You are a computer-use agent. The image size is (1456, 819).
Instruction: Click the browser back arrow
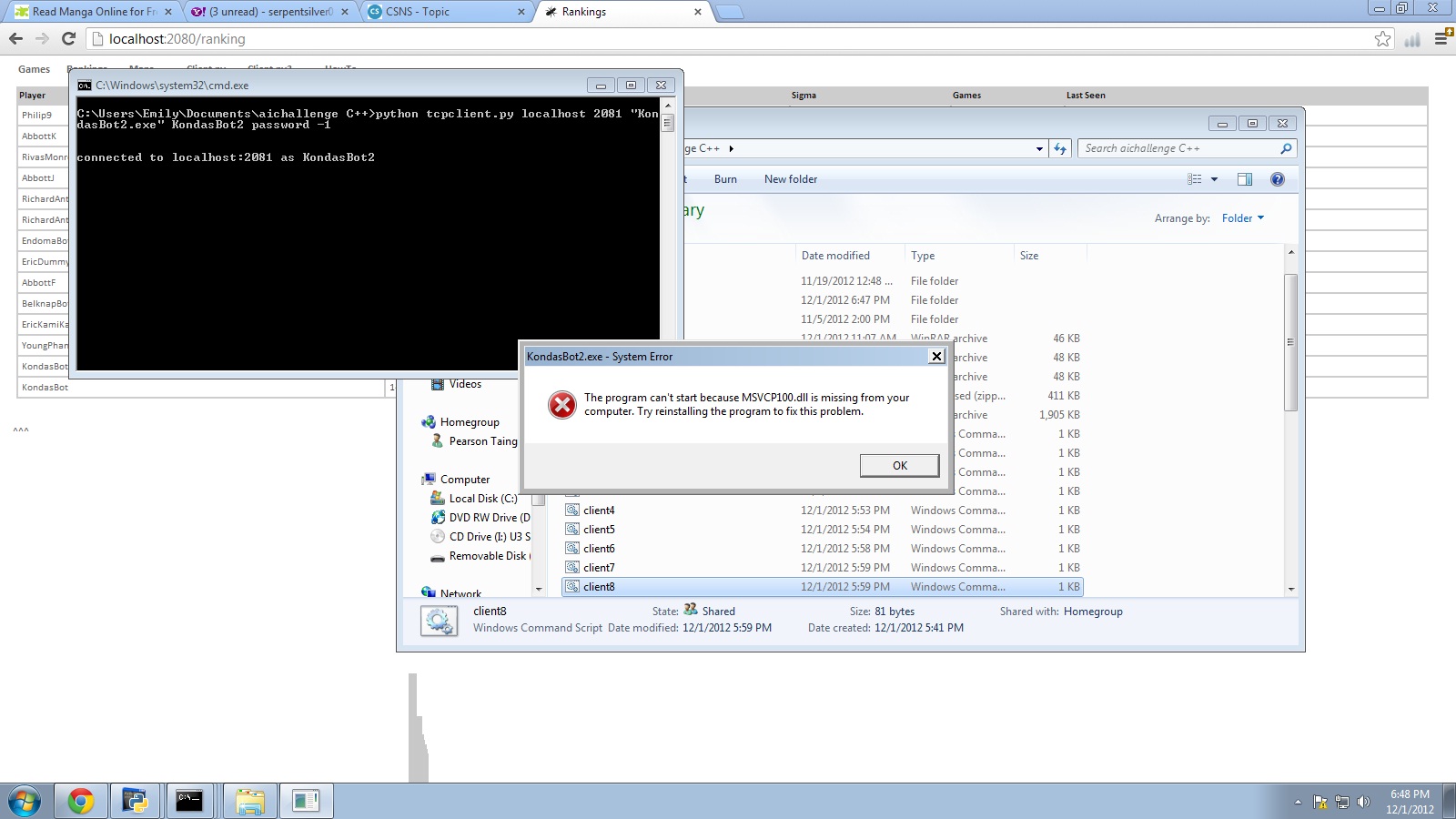tap(15, 38)
